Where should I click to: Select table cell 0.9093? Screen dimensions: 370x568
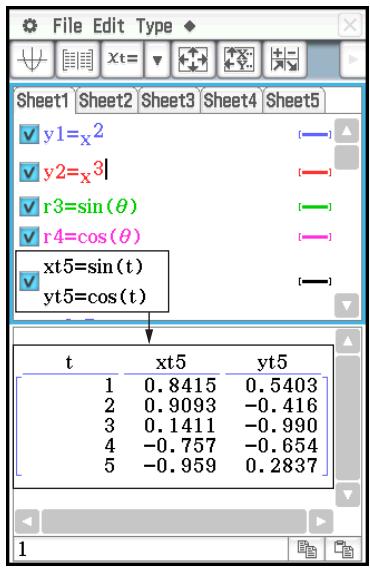180,405
